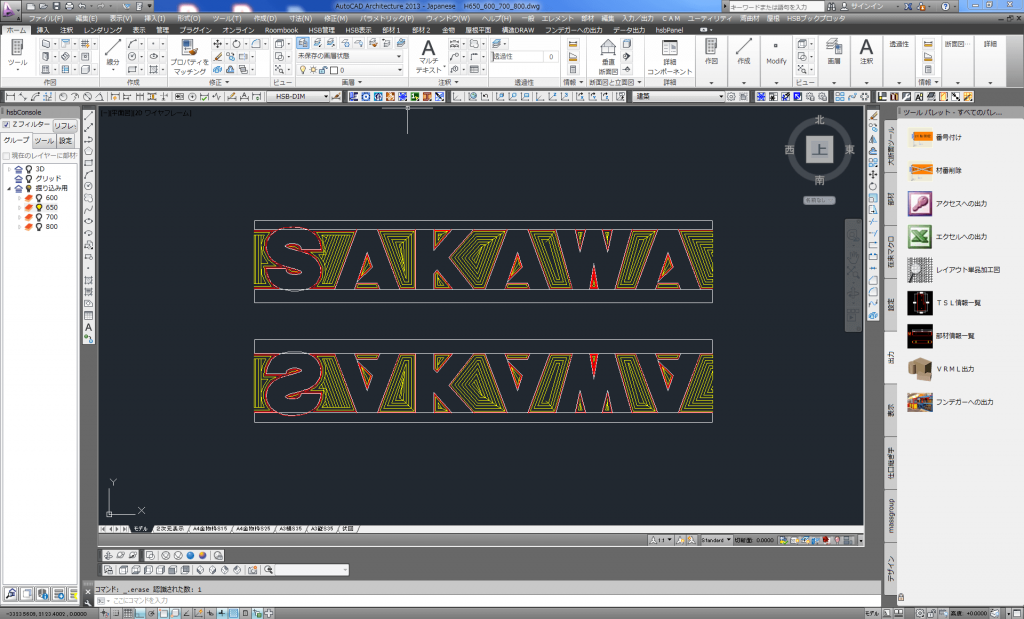
Task: Switch to the 2次元表示 layout tab
Action: 170,529
